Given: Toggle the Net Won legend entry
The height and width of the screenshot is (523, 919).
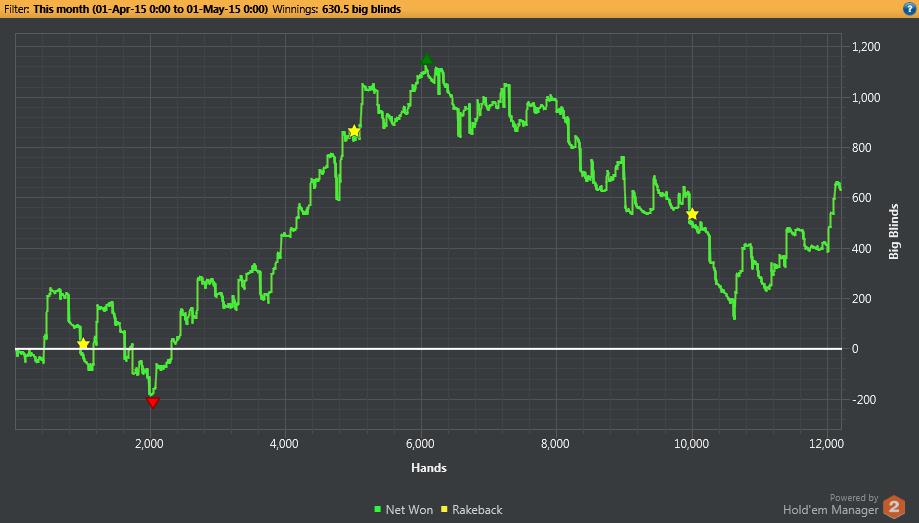Looking at the screenshot, I should 403,510.
